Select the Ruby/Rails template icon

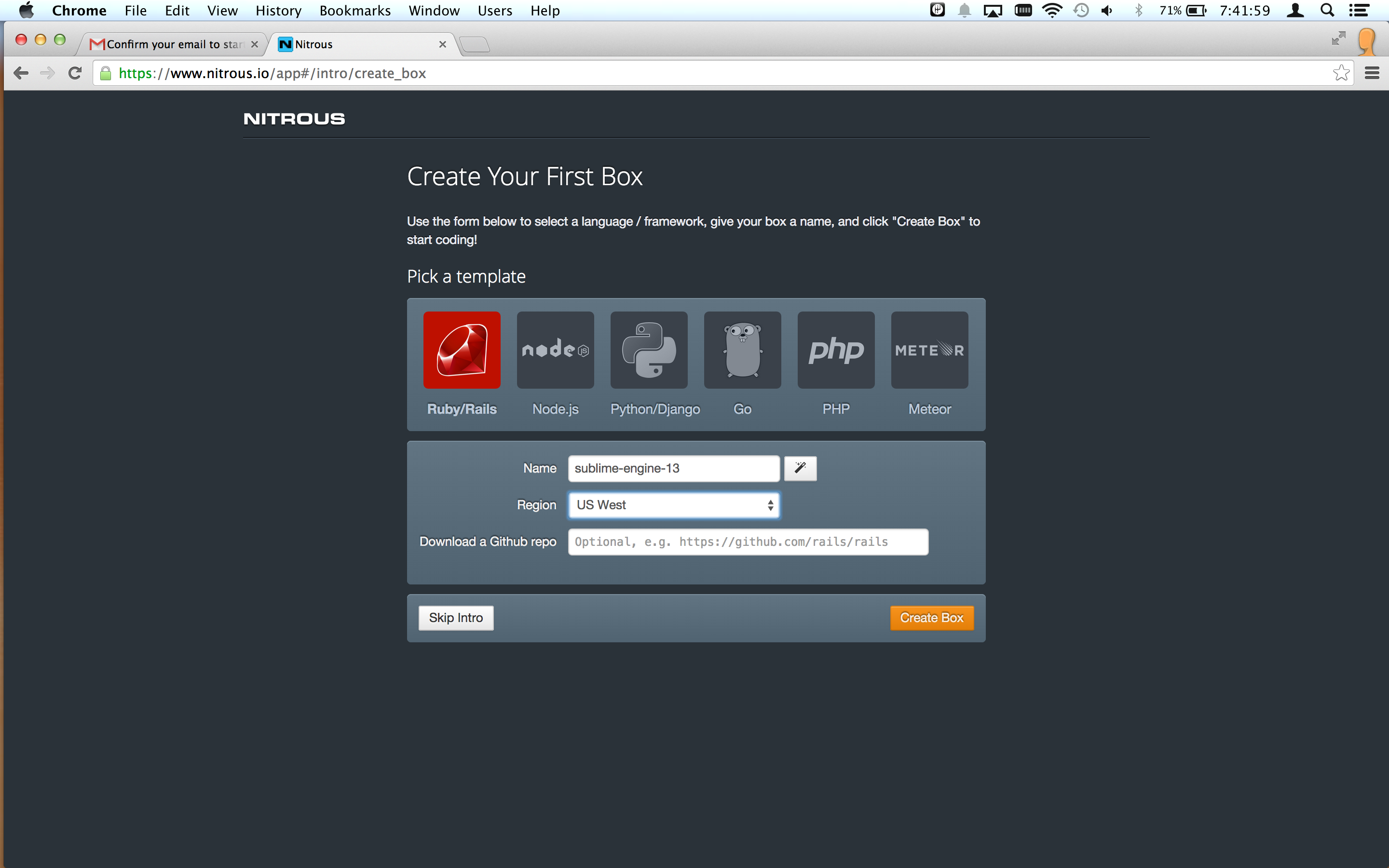tap(462, 350)
